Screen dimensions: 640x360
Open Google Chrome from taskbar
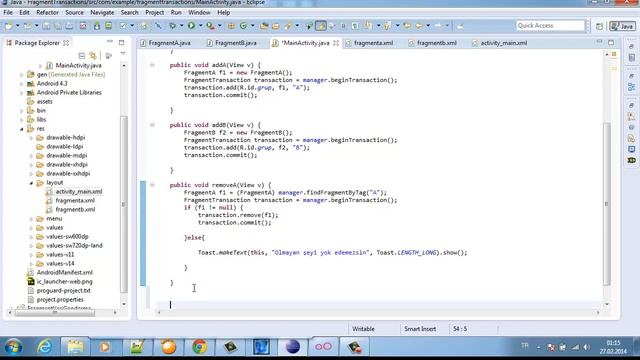coord(200,347)
